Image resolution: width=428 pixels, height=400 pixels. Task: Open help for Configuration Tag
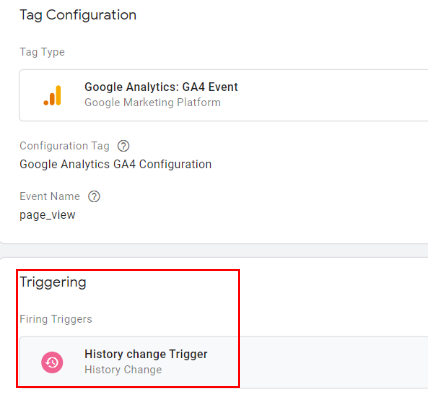[x=123, y=146]
